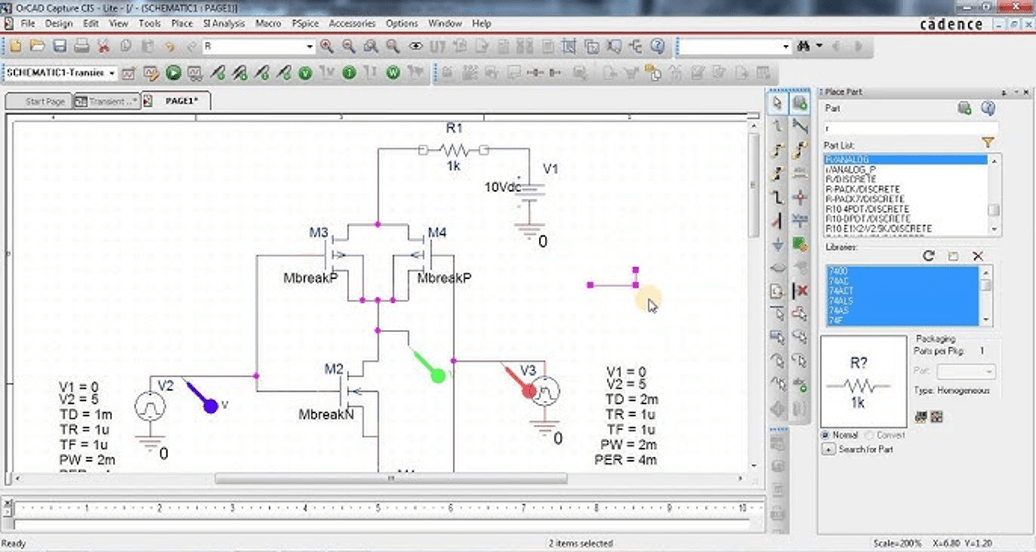Open the SCHEMATIC1-Transient profile dropdown
Image resolution: width=1036 pixels, height=552 pixels.
(112, 73)
